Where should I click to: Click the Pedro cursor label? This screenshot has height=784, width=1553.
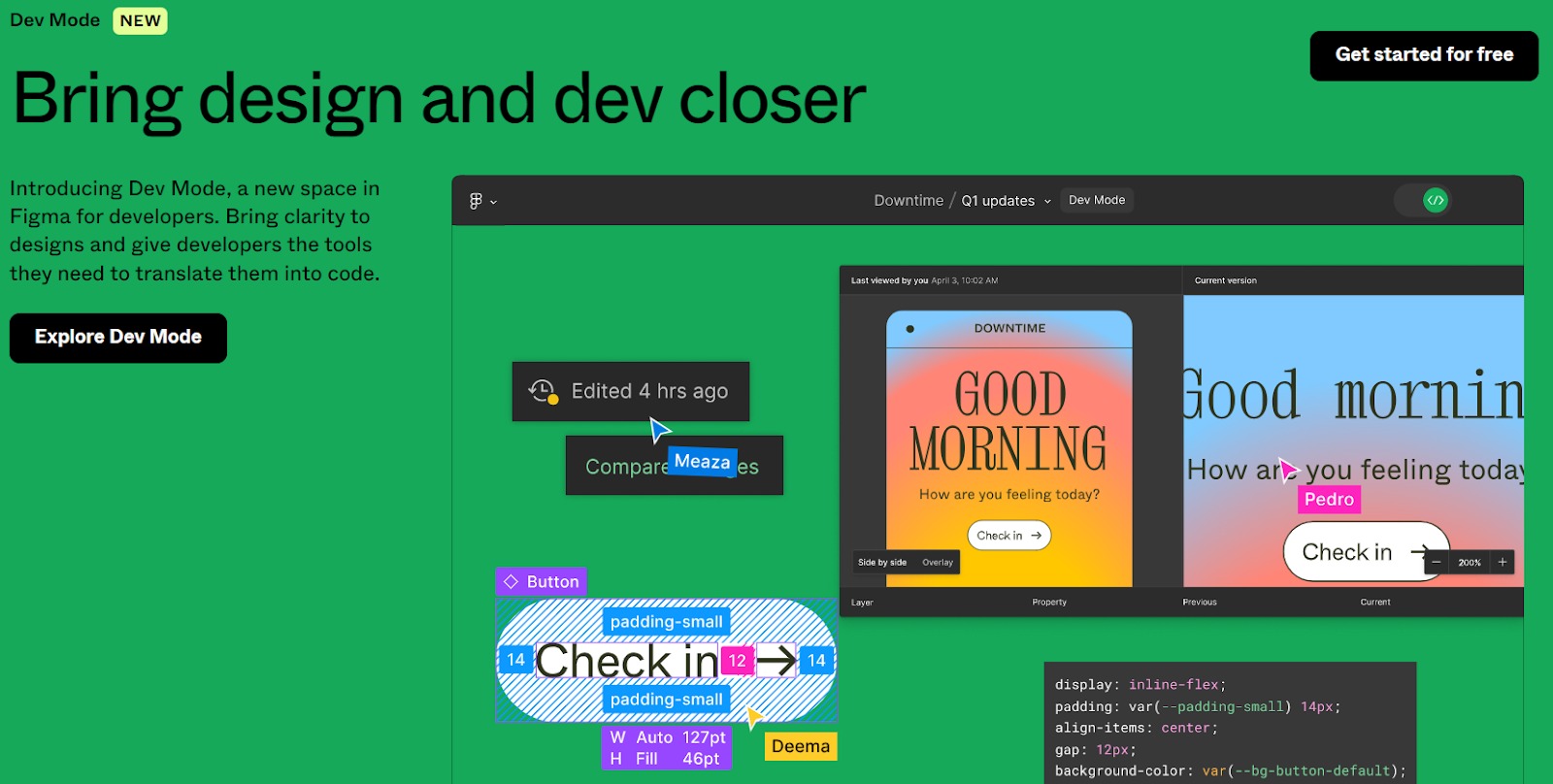pyautogui.click(x=1329, y=499)
